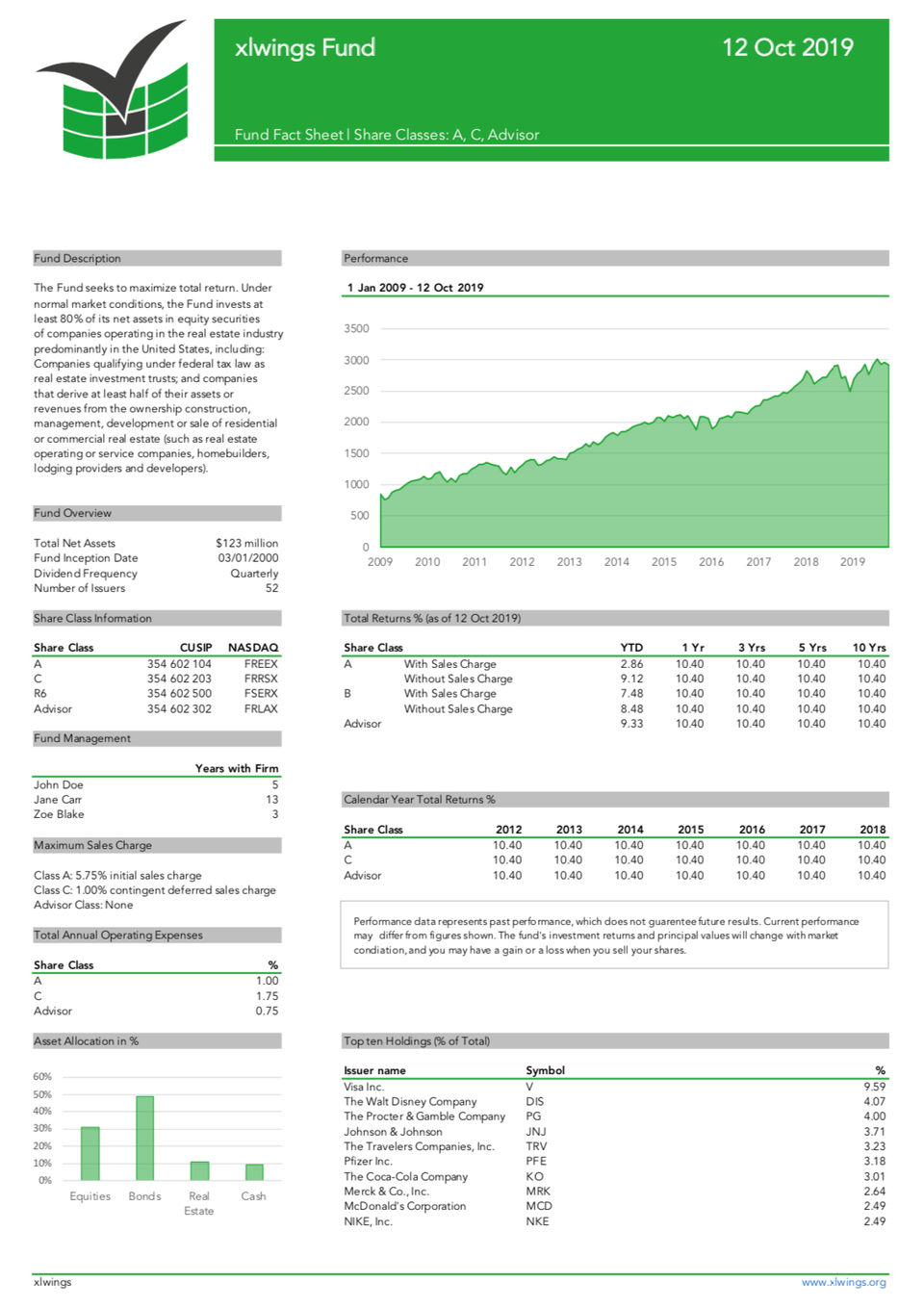This screenshot has height=1308, width=924.
Task: Click the Bonds bar in the allocation chart
Action: [144, 1138]
